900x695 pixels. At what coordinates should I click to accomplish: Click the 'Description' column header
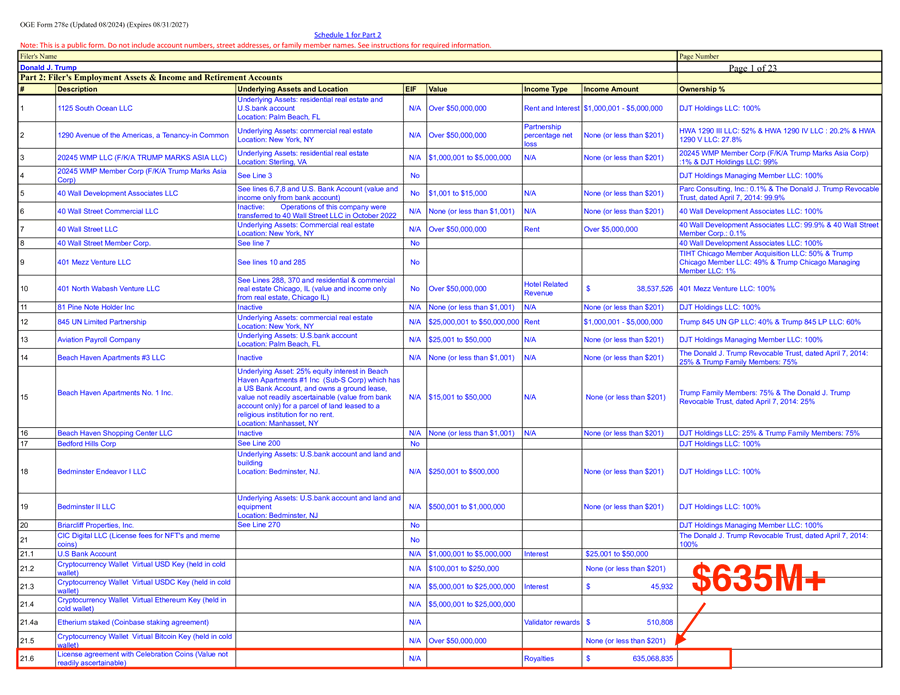(77, 89)
